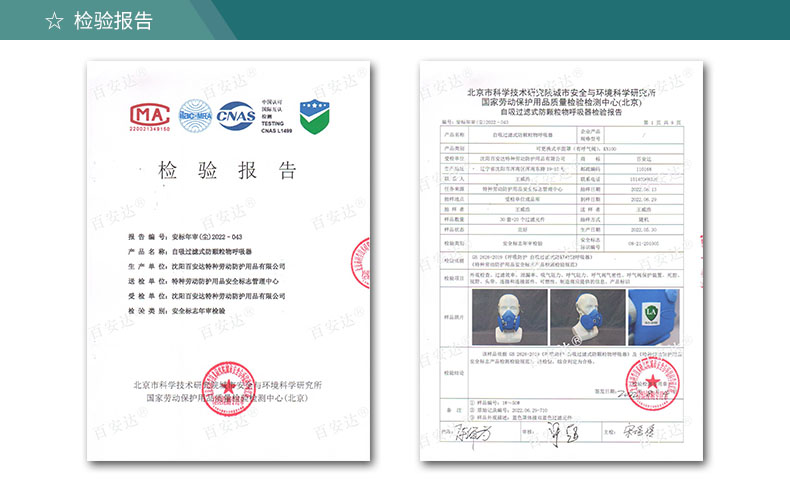Screen dimensions: 790x480
Task: Click the middle handwritten signature
Action: (x=563, y=434)
